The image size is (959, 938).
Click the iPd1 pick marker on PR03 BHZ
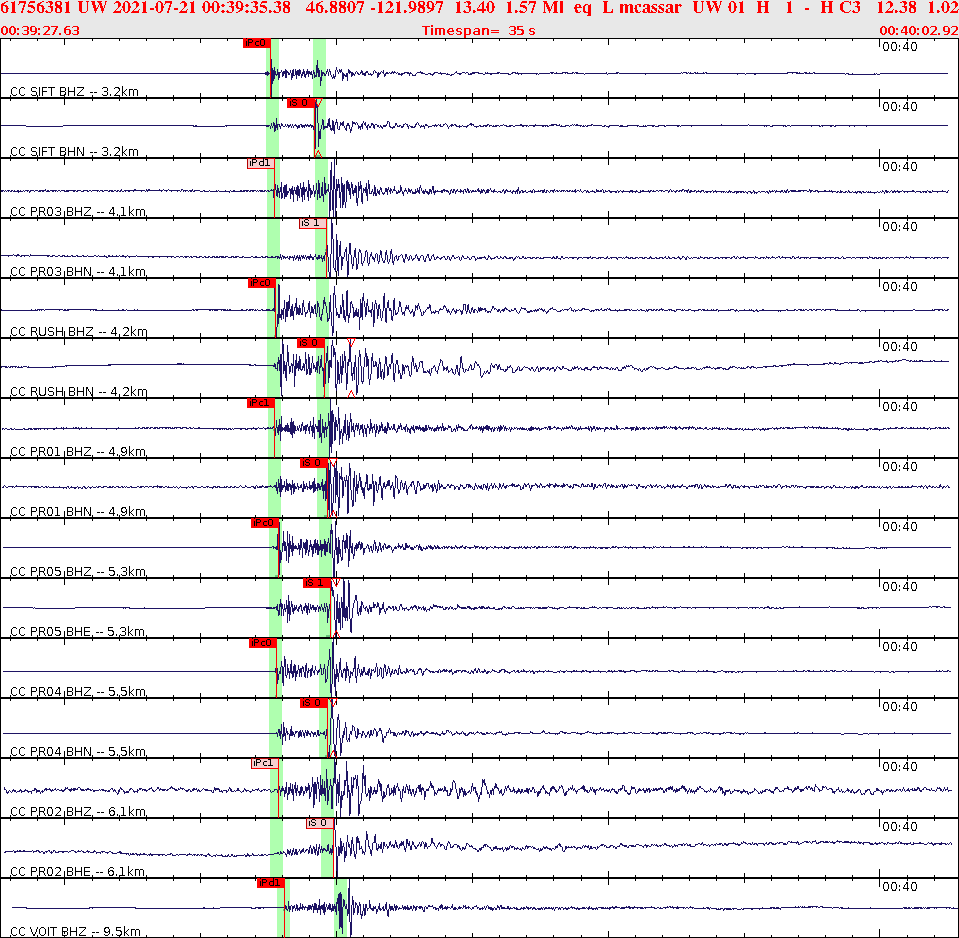pos(260,161)
